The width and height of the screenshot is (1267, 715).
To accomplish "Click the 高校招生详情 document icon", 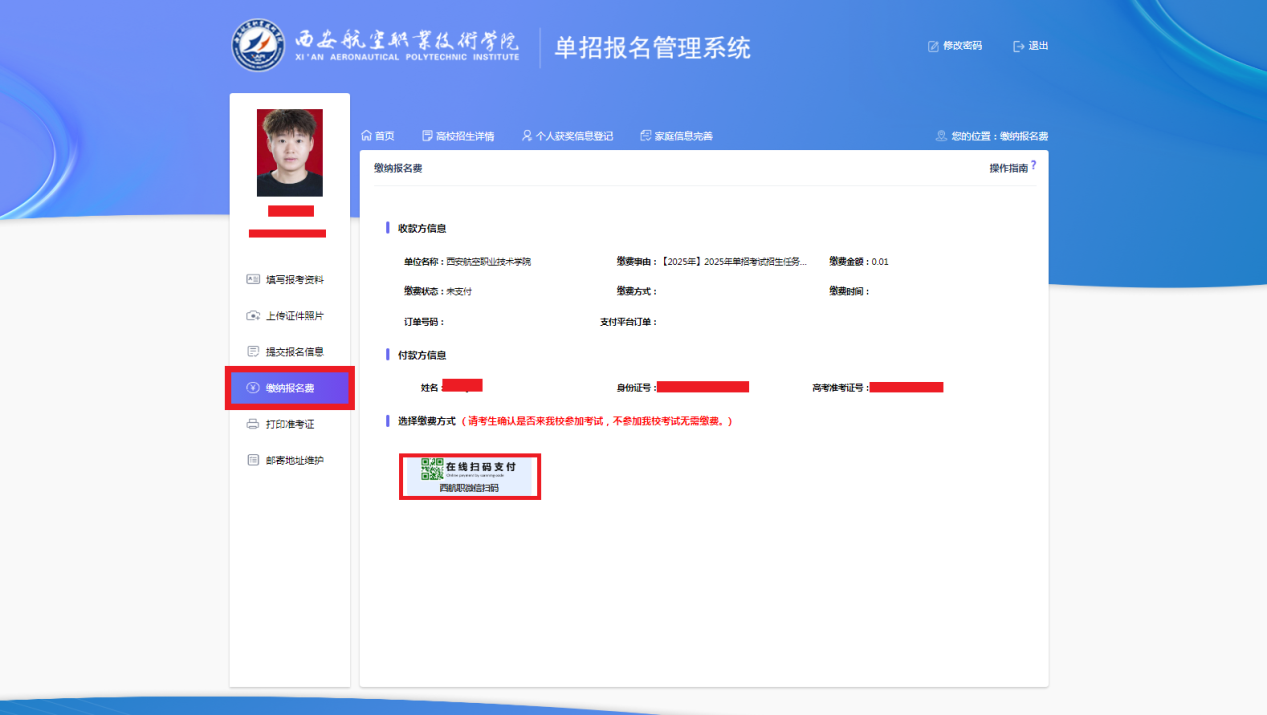I will 427,136.
